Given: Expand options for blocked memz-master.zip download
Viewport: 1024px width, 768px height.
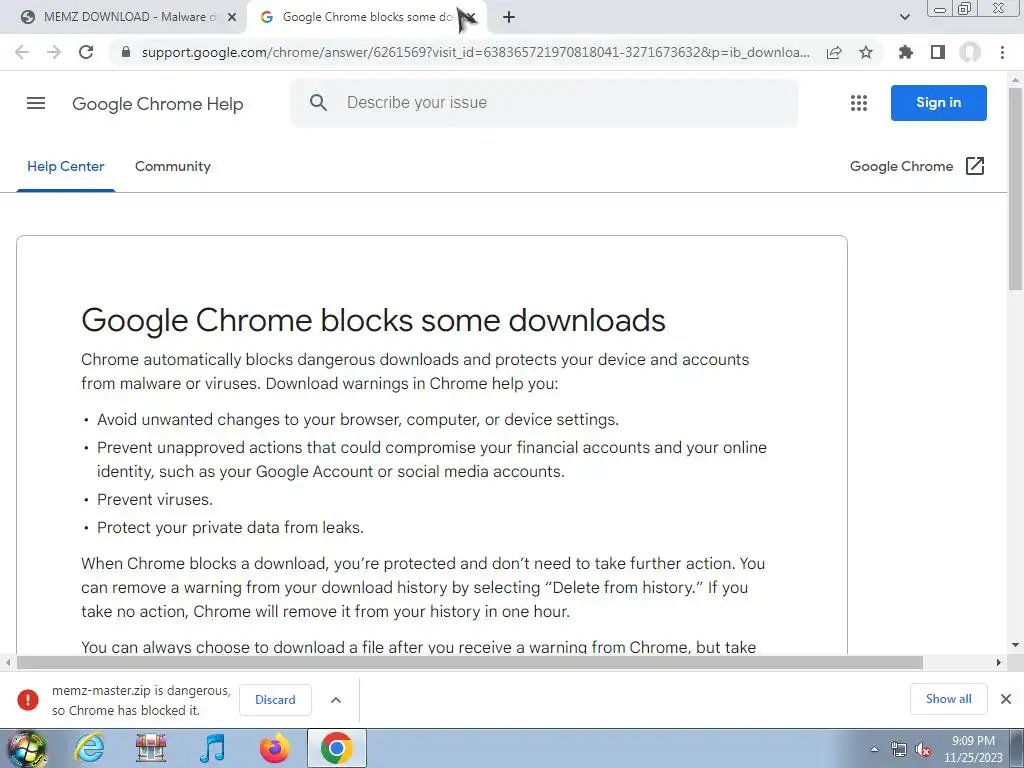Looking at the screenshot, I should (336, 699).
